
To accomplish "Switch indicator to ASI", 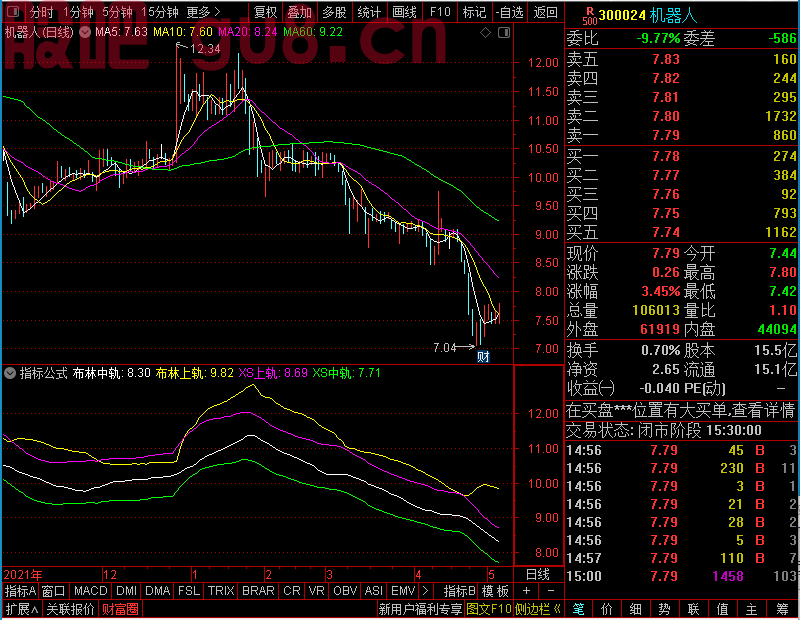I will (373, 591).
